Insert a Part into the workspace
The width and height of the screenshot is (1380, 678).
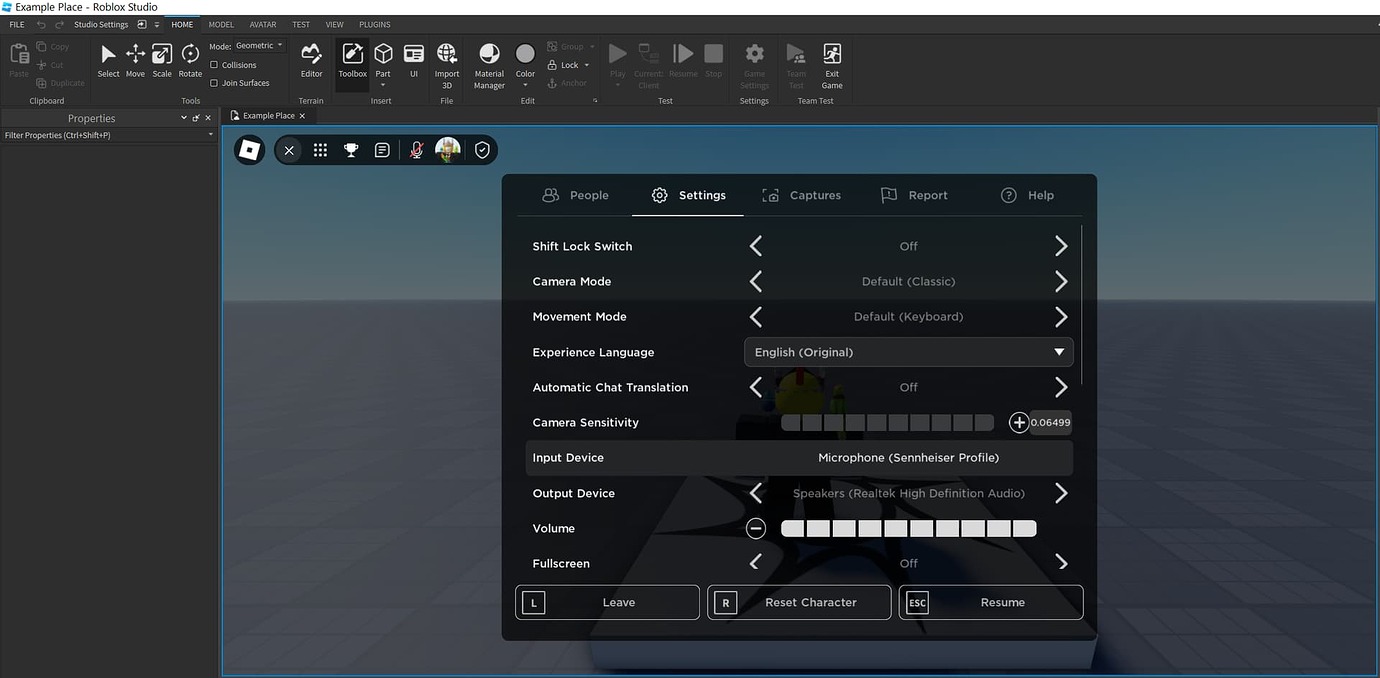click(383, 55)
